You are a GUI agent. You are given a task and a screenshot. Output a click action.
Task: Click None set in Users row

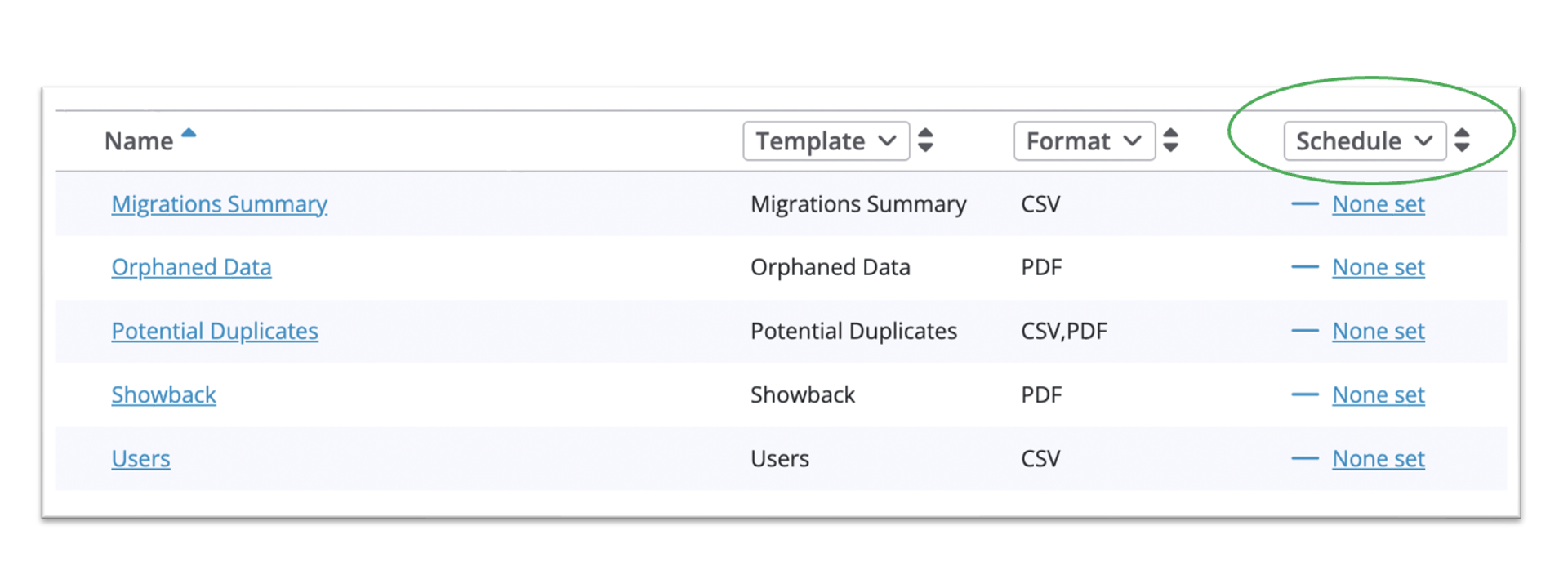[1378, 458]
